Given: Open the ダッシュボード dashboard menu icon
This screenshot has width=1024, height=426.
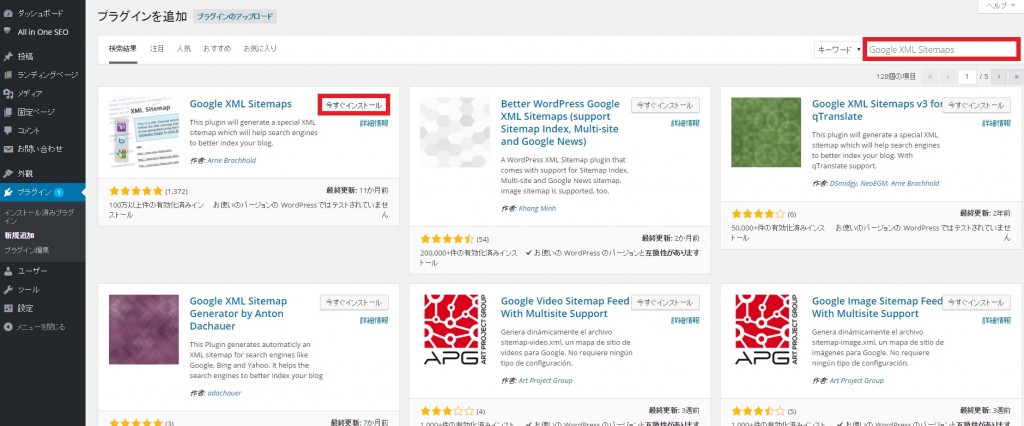Looking at the screenshot, I should 9,14.
